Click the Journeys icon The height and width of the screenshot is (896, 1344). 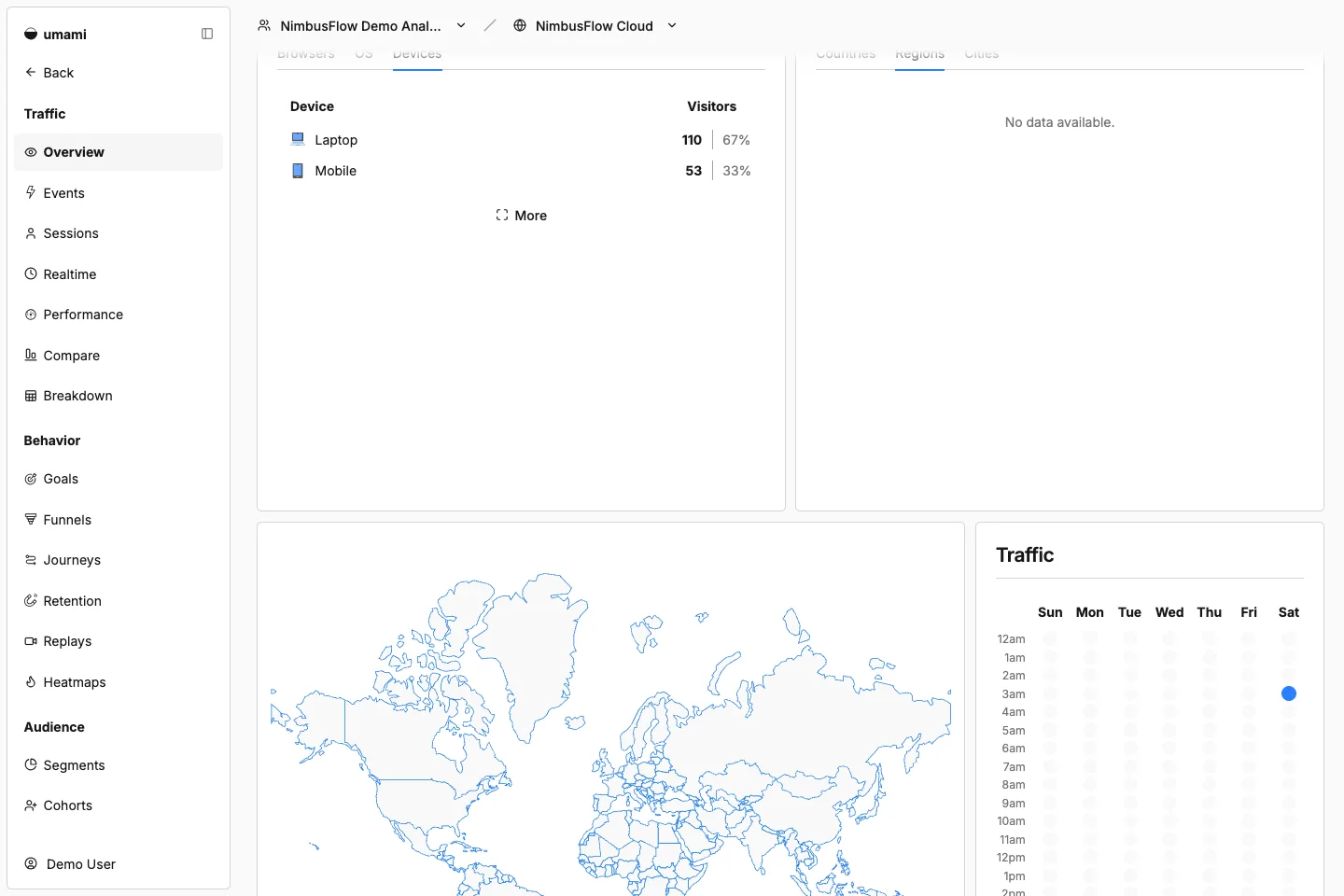[31, 560]
